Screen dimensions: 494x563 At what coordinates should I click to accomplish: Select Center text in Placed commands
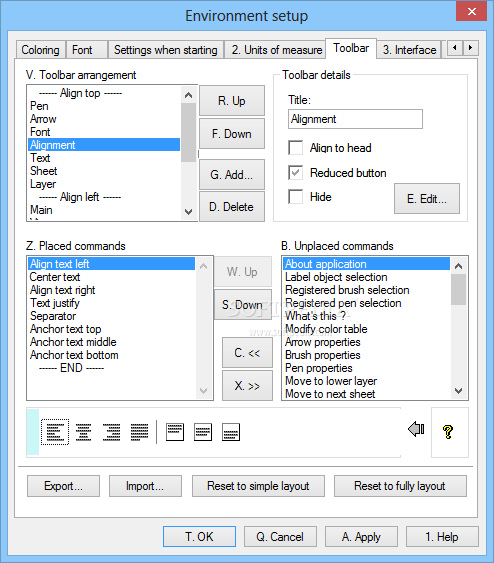tap(112, 277)
